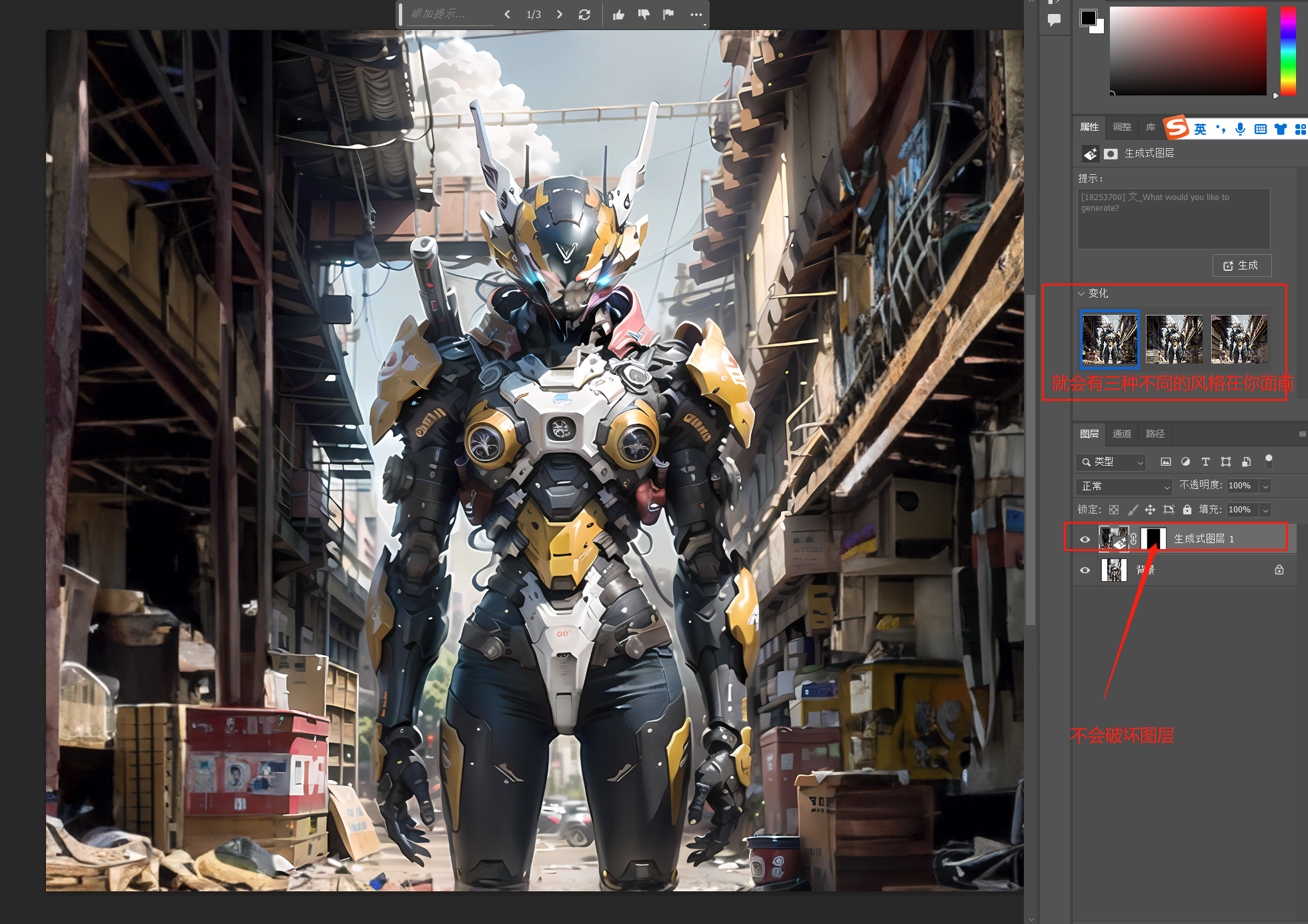Open the opacity 不透明度 dropdown arrow
This screenshot has width=1308, height=924.
[1265, 486]
